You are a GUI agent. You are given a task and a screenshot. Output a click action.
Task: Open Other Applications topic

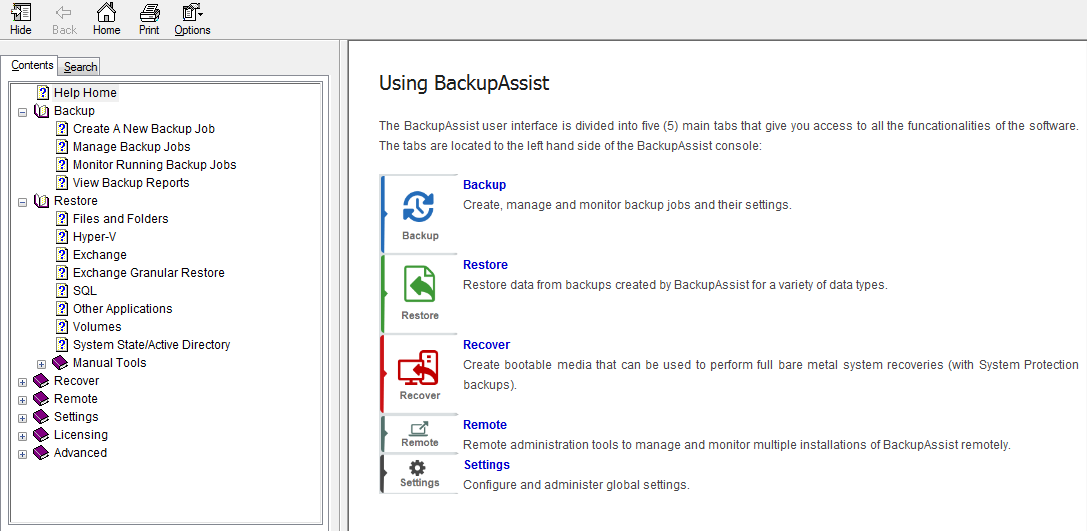click(123, 308)
